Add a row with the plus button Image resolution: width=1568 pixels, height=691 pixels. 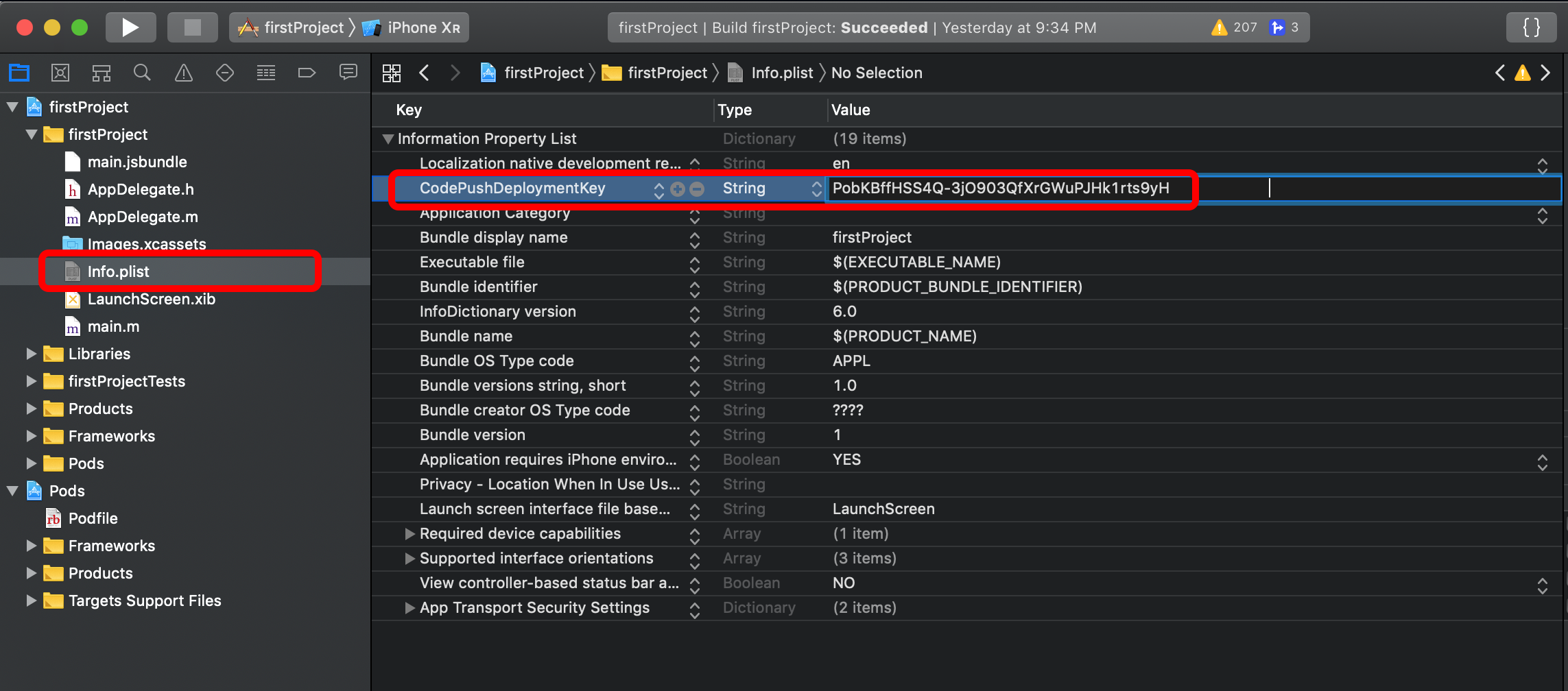pos(678,189)
